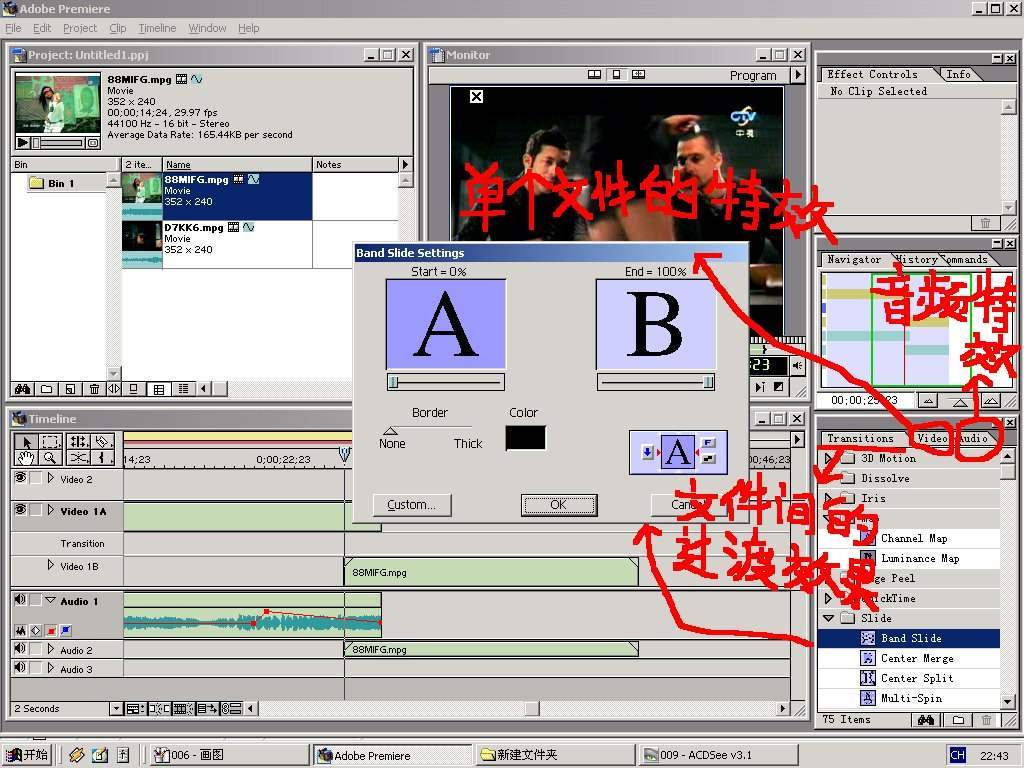Click the 开始 Start button
1024x768 pixels.
(x=27, y=755)
